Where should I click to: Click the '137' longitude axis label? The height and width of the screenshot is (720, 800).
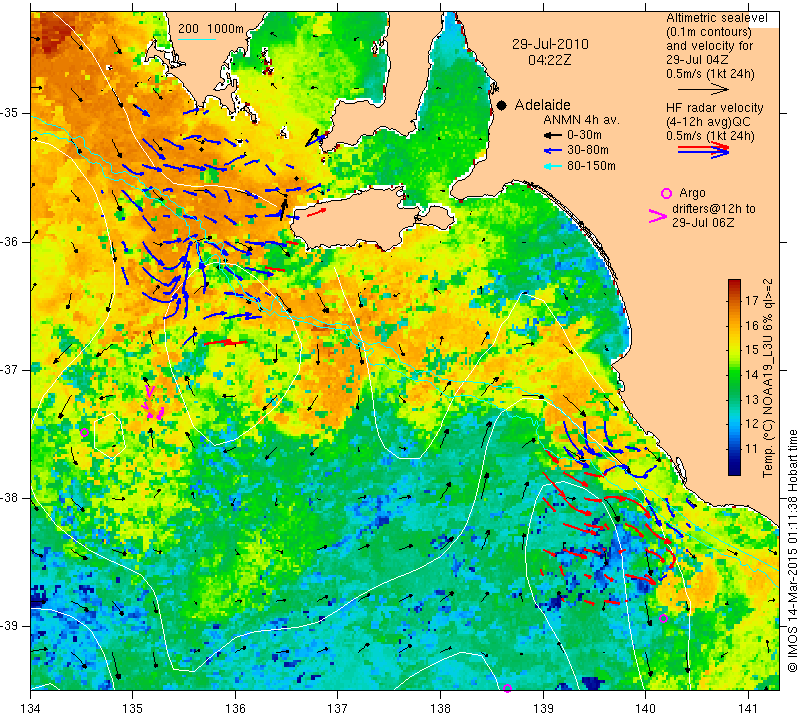click(x=338, y=709)
